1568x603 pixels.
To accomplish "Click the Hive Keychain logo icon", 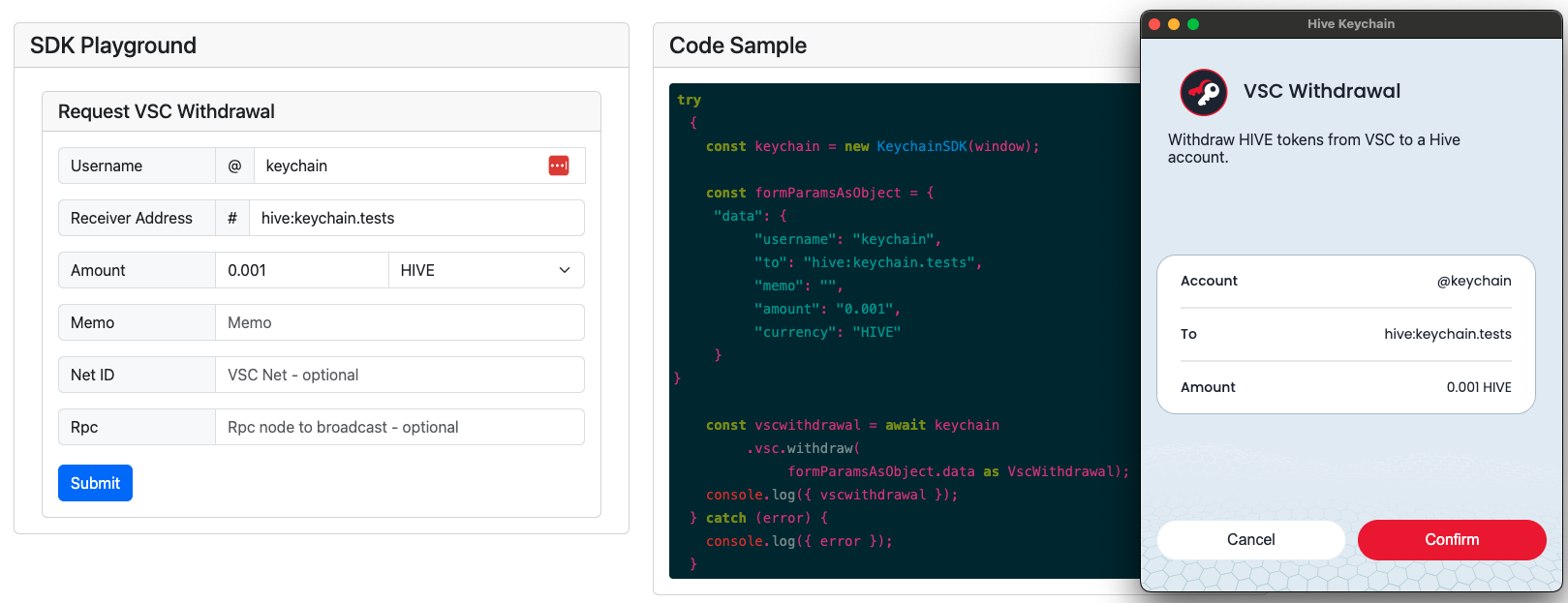I will [1204, 92].
